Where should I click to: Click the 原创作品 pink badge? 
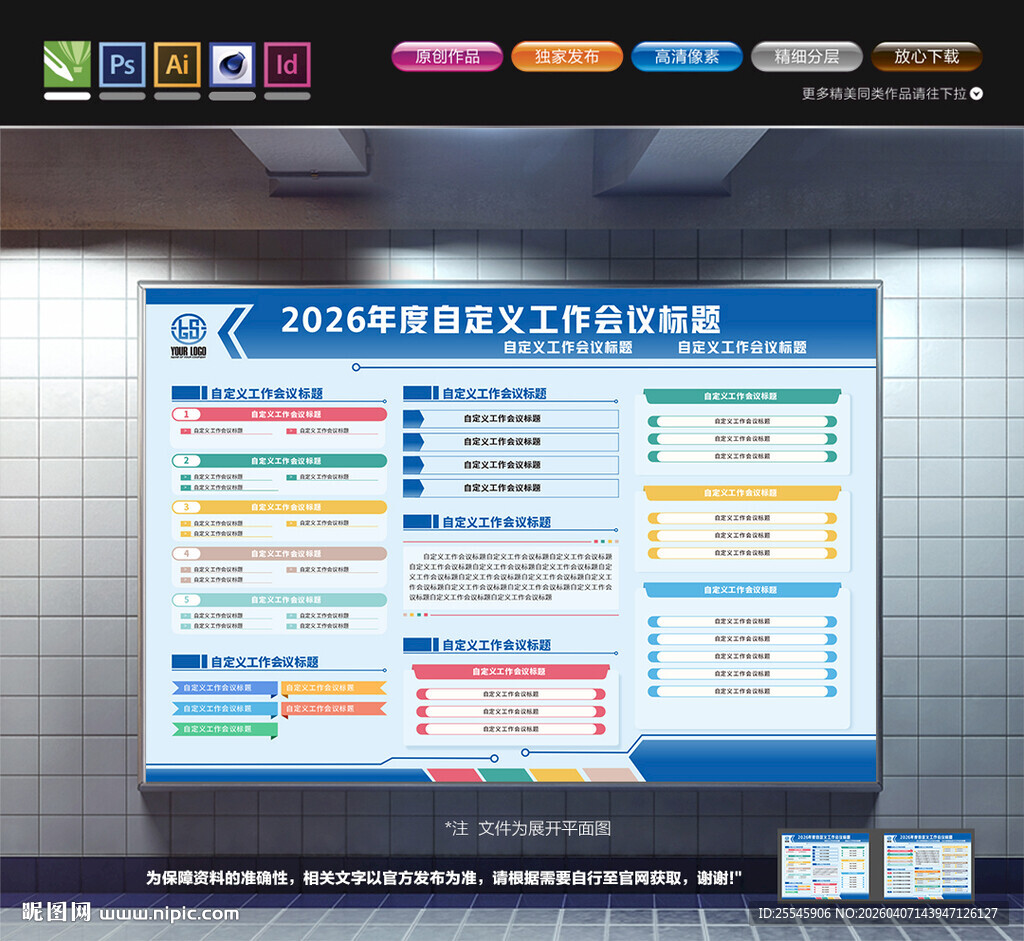tap(447, 56)
